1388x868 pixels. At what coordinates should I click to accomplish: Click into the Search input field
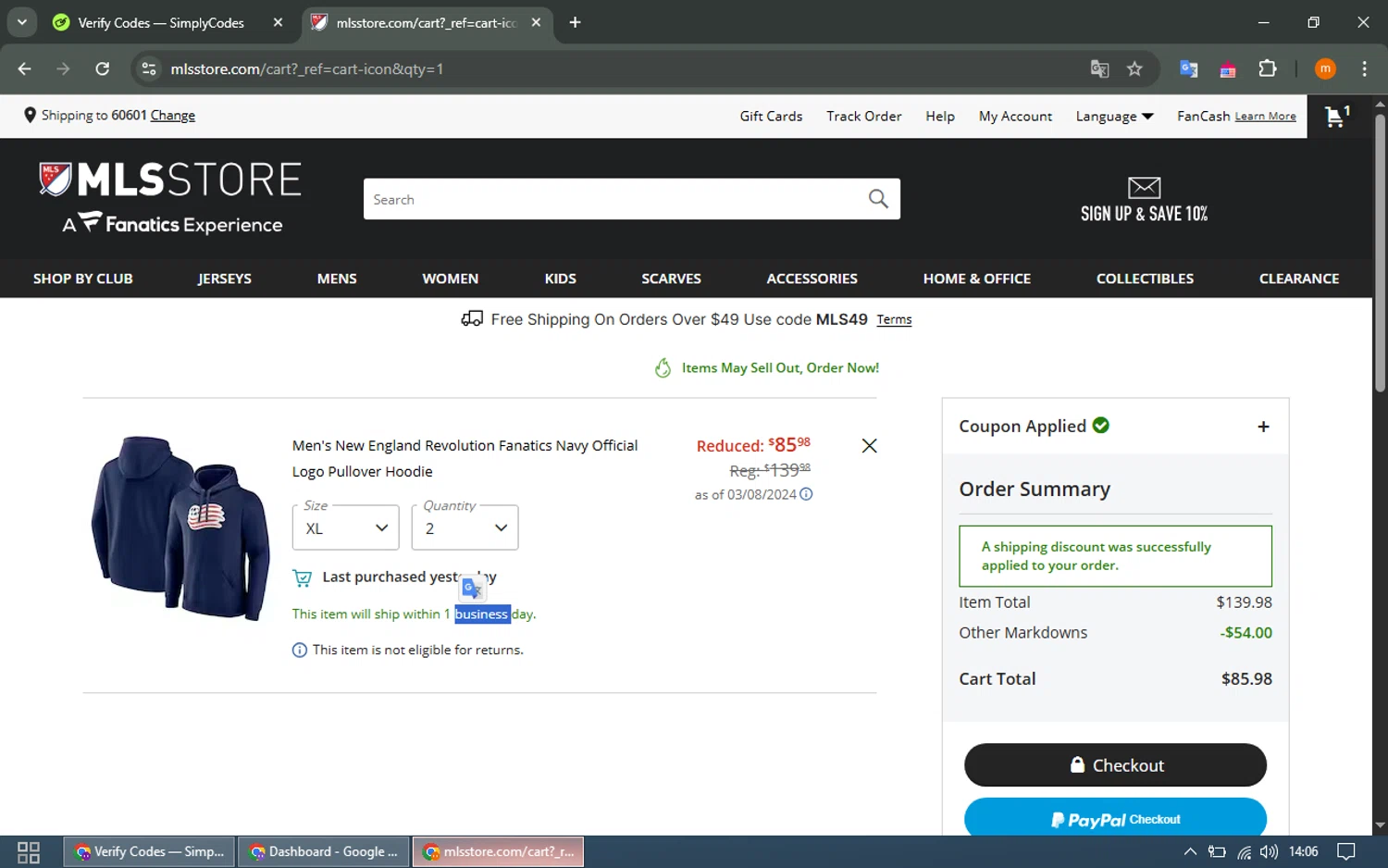click(x=613, y=199)
